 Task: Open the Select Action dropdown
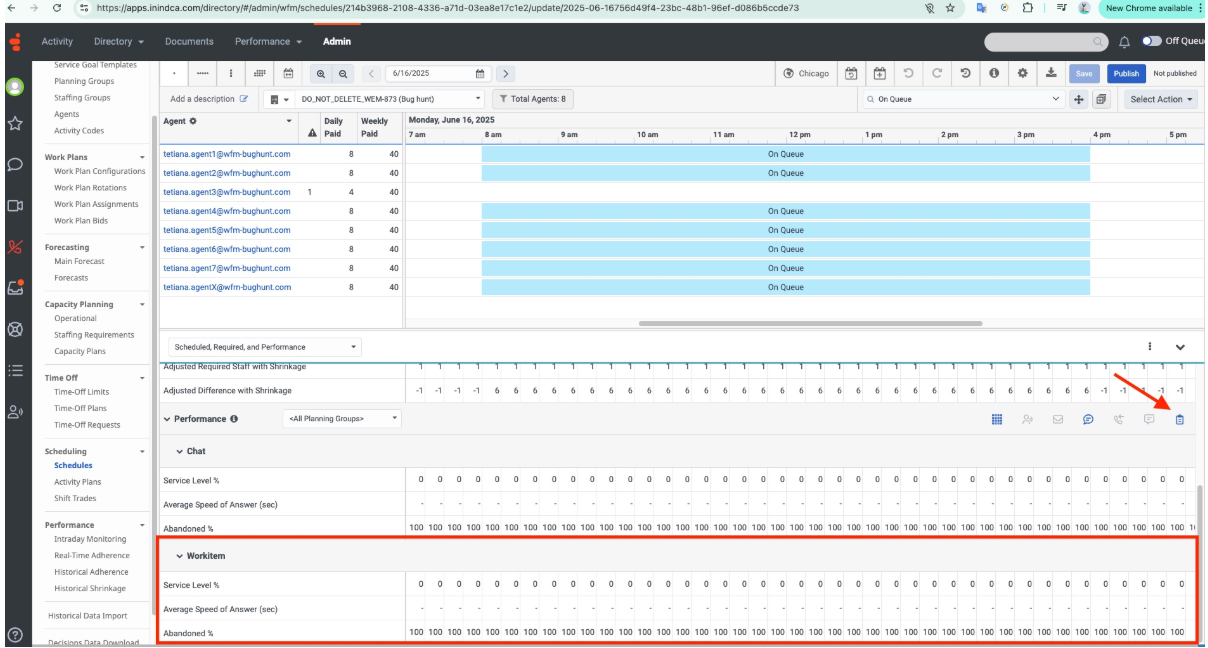1161,99
